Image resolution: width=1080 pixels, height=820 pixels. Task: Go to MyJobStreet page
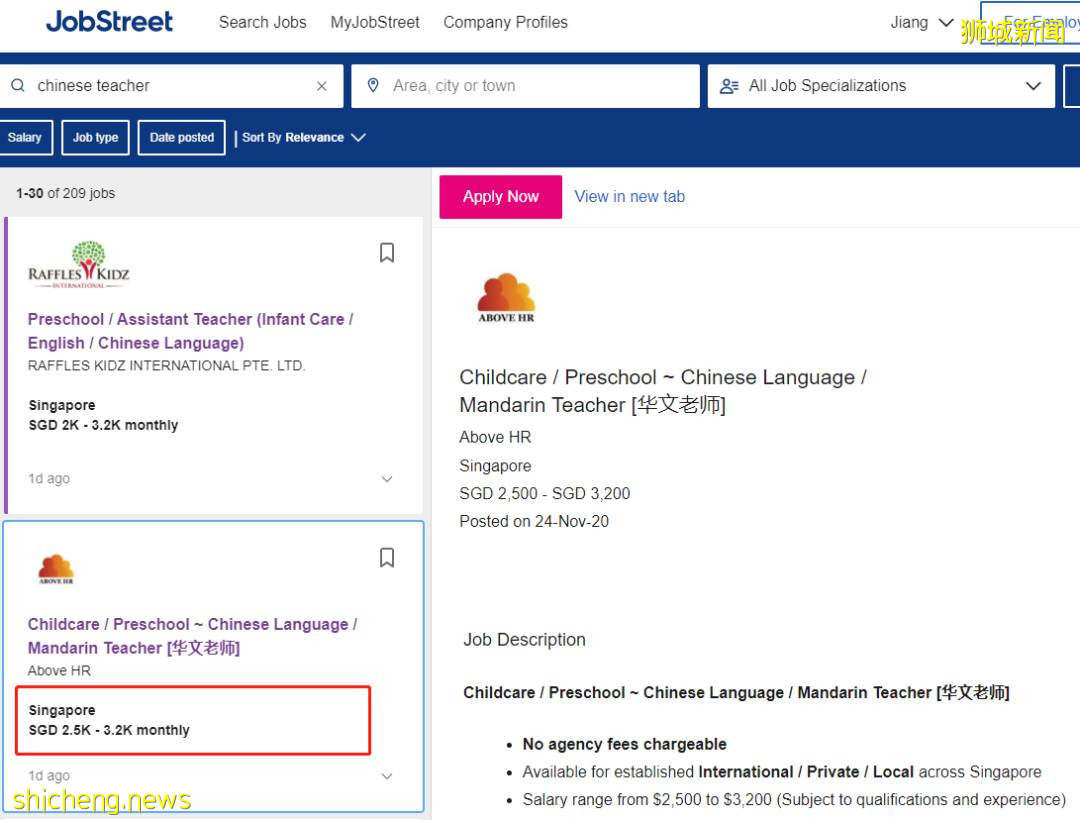(375, 22)
